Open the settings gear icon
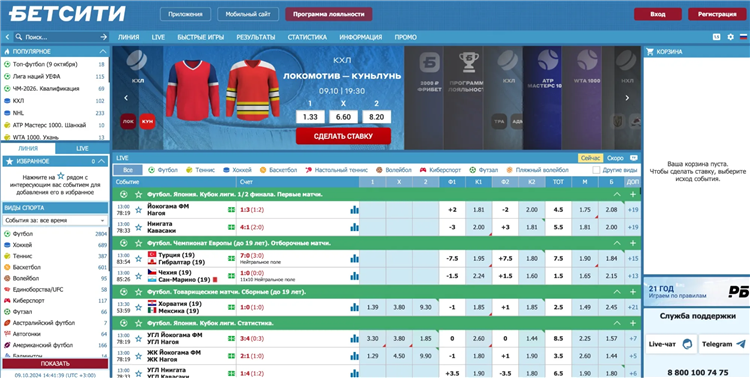 (x=730, y=37)
